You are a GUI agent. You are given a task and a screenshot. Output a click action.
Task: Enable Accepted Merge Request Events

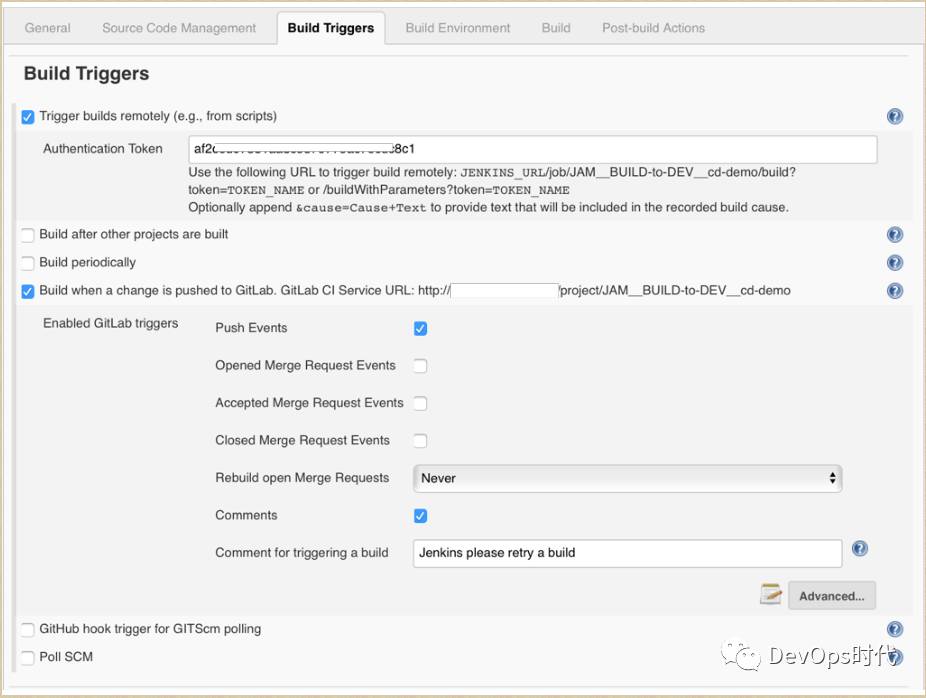(421, 404)
